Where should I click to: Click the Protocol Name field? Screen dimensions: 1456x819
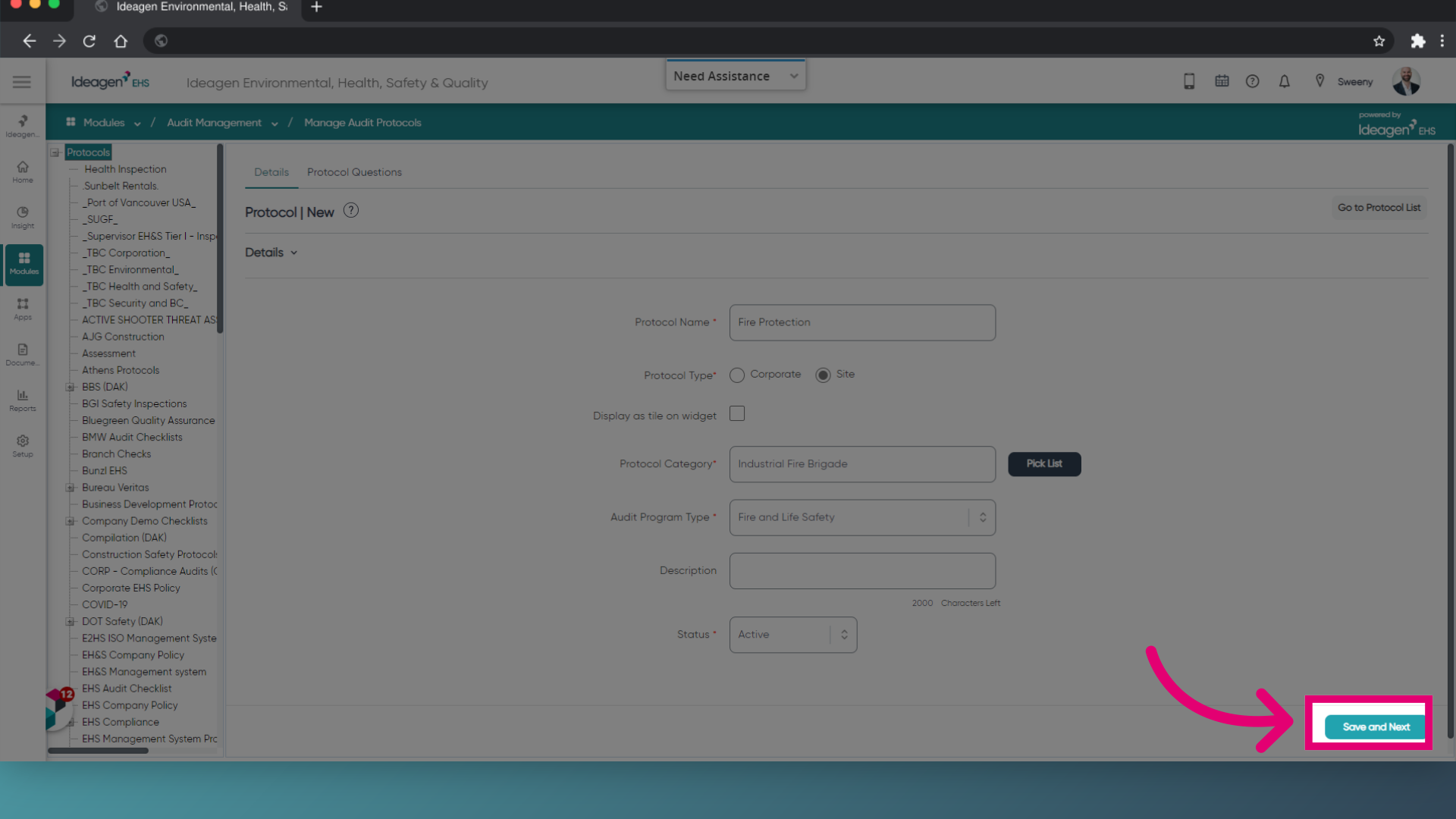click(x=862, y=322)
